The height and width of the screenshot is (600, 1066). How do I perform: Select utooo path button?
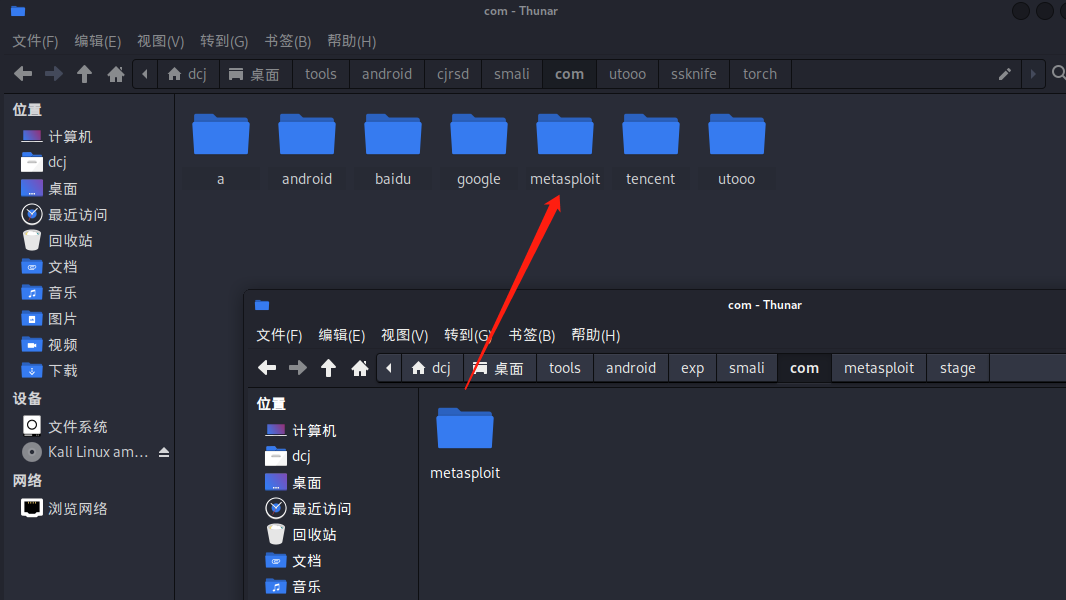(x=627, y=74)
